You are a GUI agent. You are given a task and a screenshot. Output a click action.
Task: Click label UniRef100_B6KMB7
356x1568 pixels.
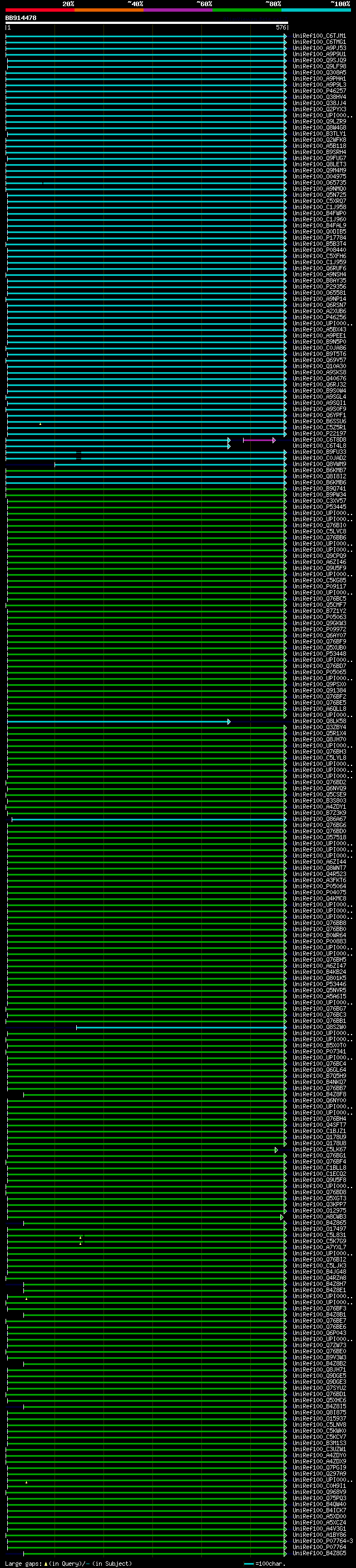pos(319,470)
